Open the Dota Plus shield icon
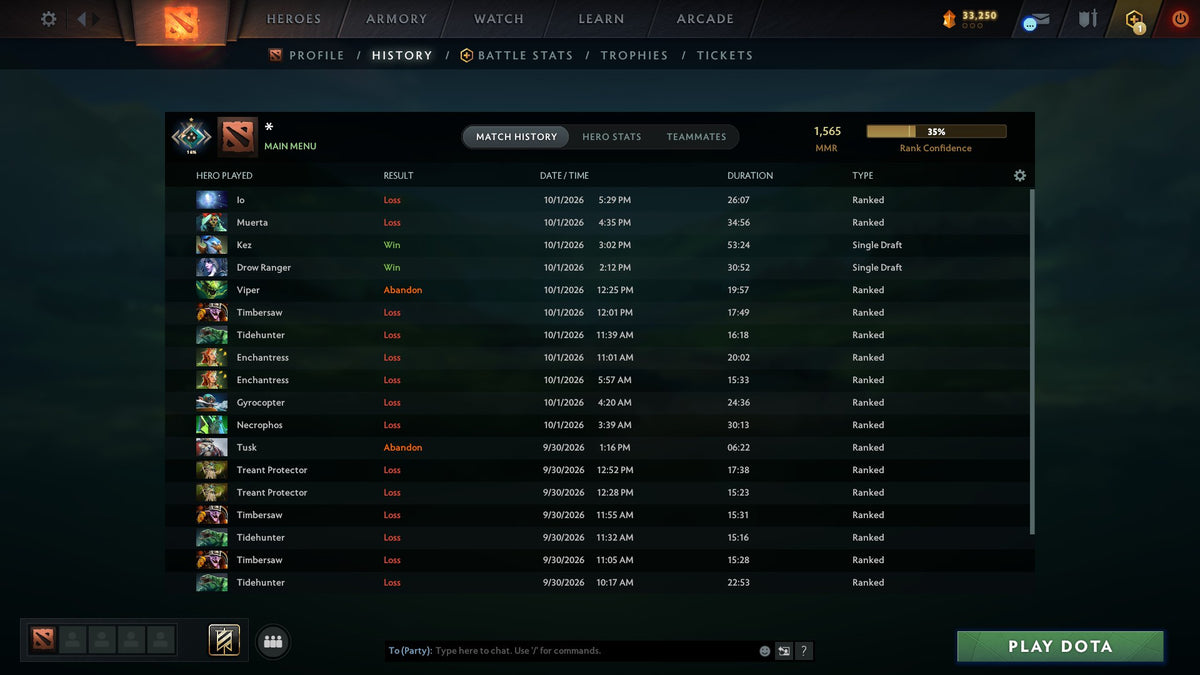The width and height of the screenshot is (1200, 675). pos(1133,20)
